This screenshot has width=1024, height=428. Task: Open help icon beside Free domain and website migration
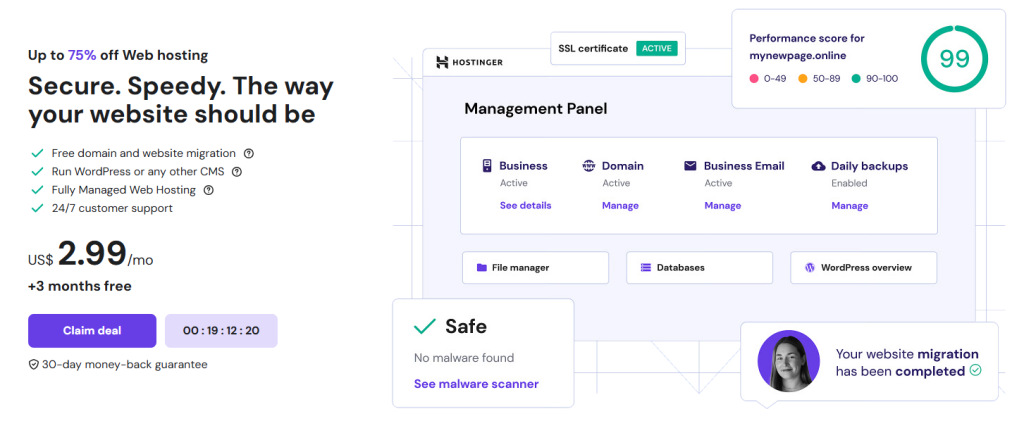[249, 154]
